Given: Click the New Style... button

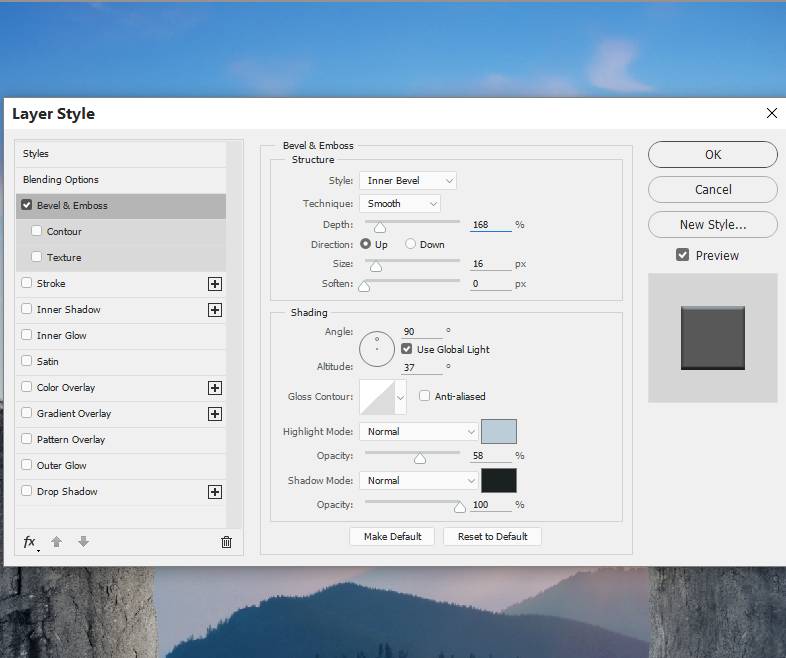Looking at the screenshot, I should 713,225.
